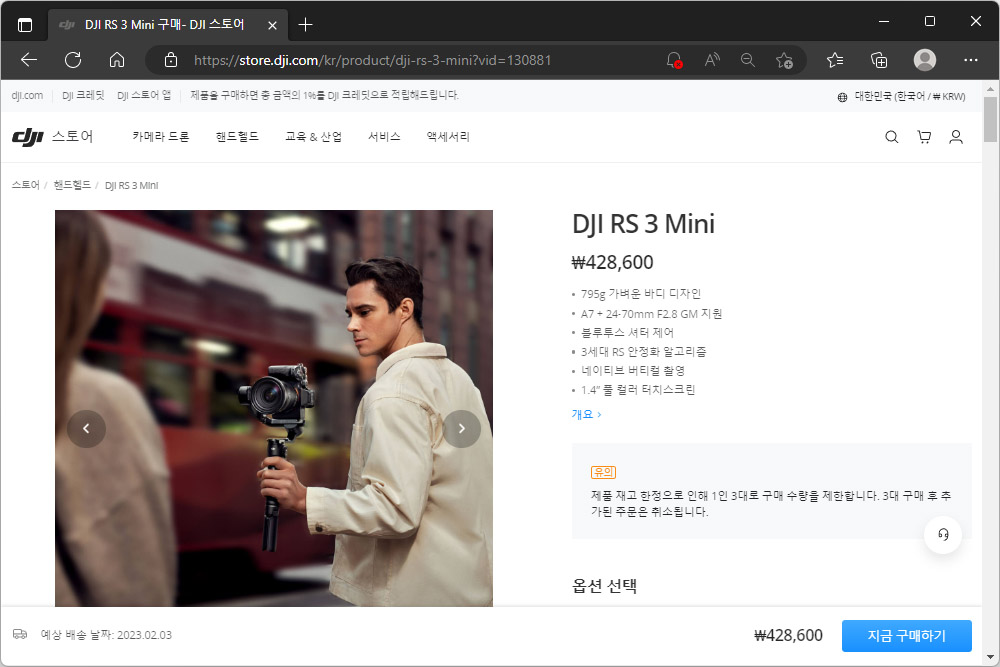Open the zoom out magnifier
This screenshot has width=1000, height=667.
747,60
